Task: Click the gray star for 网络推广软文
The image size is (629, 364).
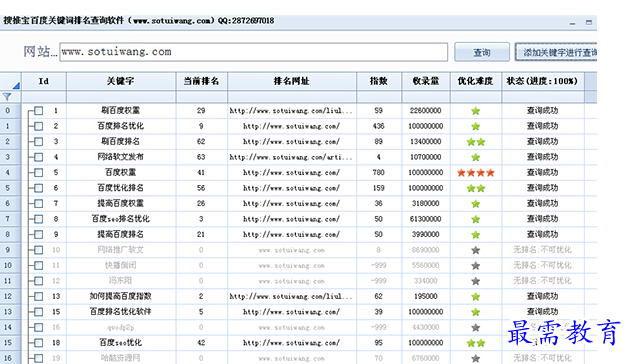Action: [x=476, y=250]
